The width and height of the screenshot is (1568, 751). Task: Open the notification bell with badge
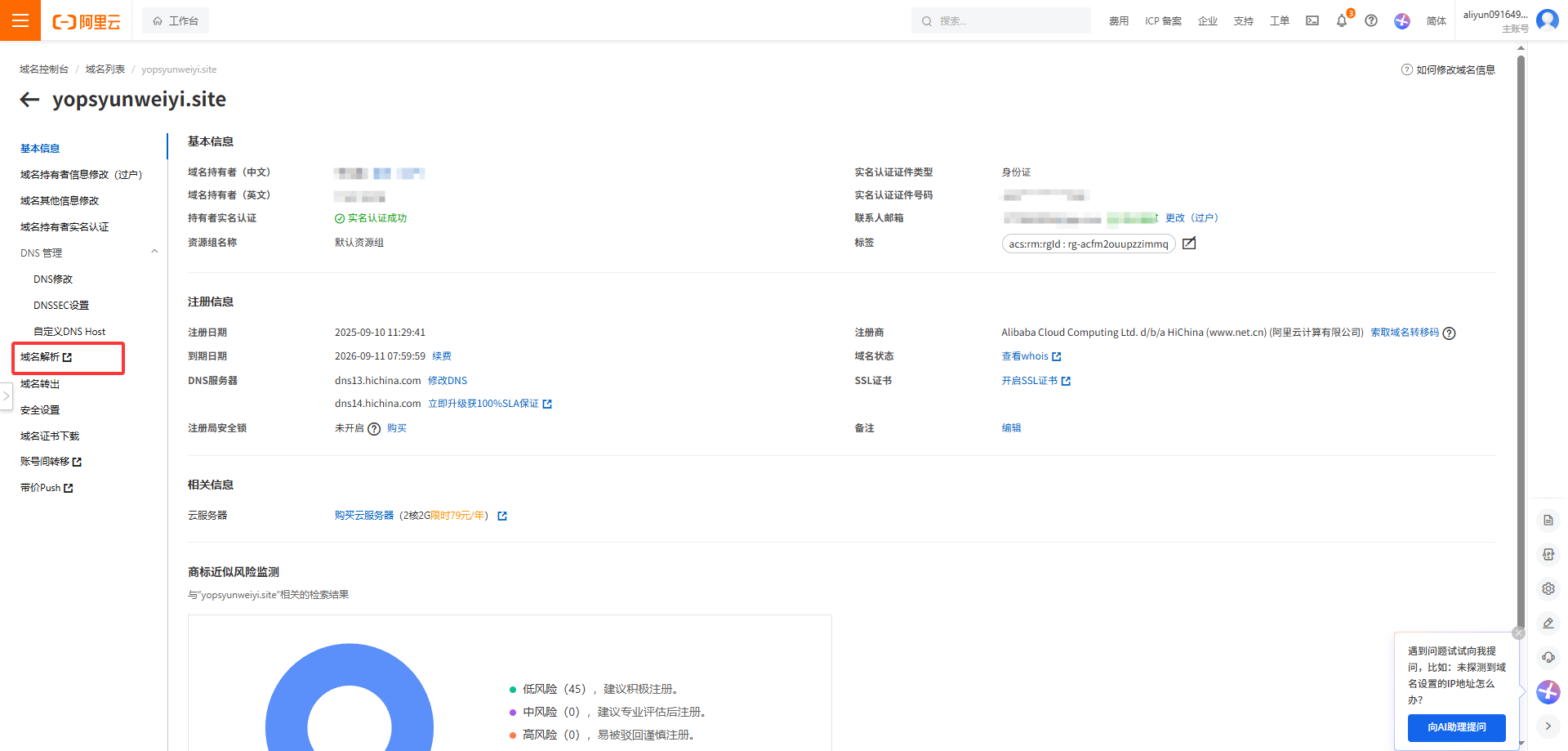click(1342, 20)
